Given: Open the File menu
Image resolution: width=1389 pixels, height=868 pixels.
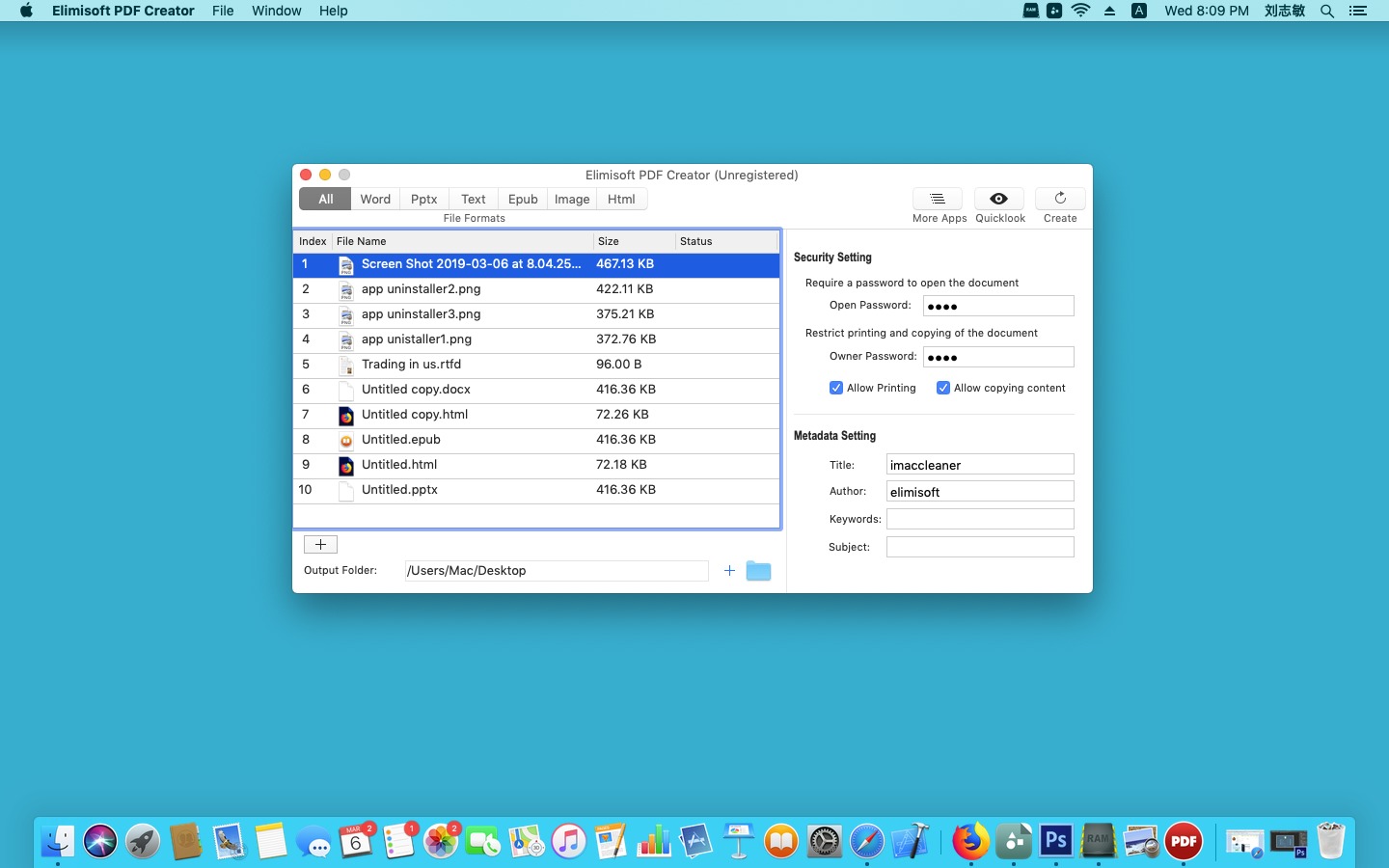Looking at the screenshot, I should pos(223,11).
